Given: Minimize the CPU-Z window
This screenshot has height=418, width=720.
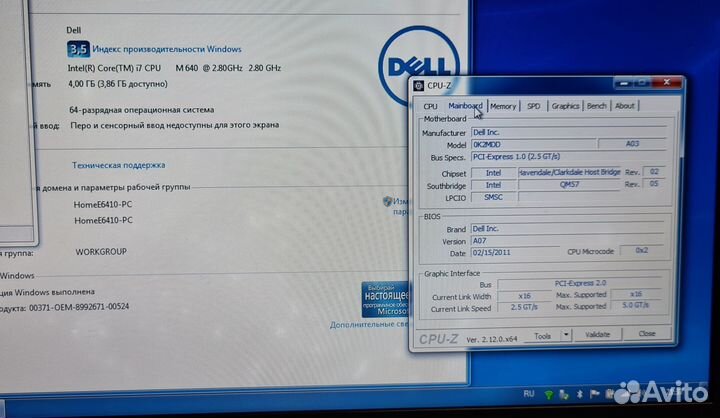Looking at the screenshot, I should click(x=624, y=83).
